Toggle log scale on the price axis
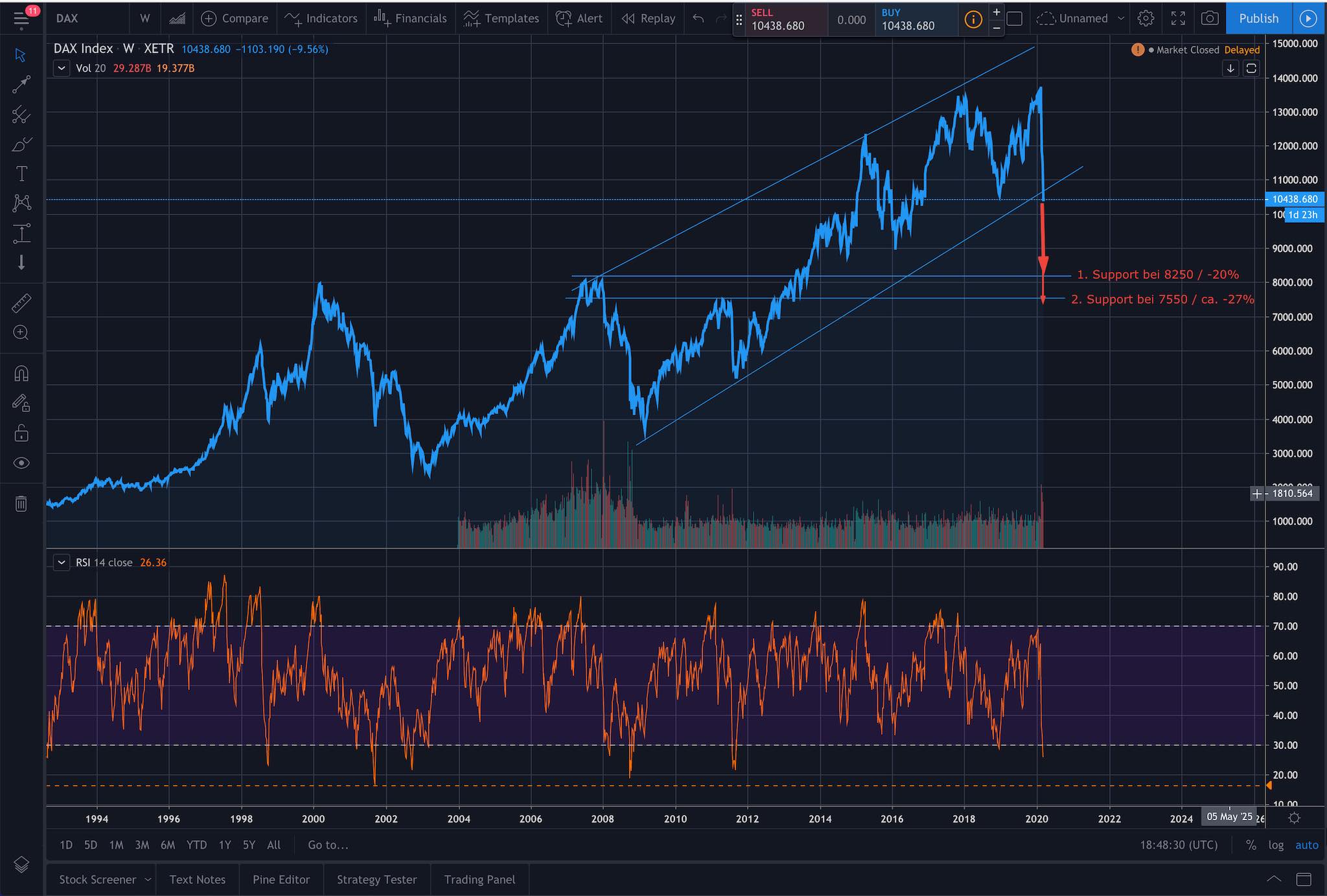The image size is (1327, 896). click(x=1276, y=845)
